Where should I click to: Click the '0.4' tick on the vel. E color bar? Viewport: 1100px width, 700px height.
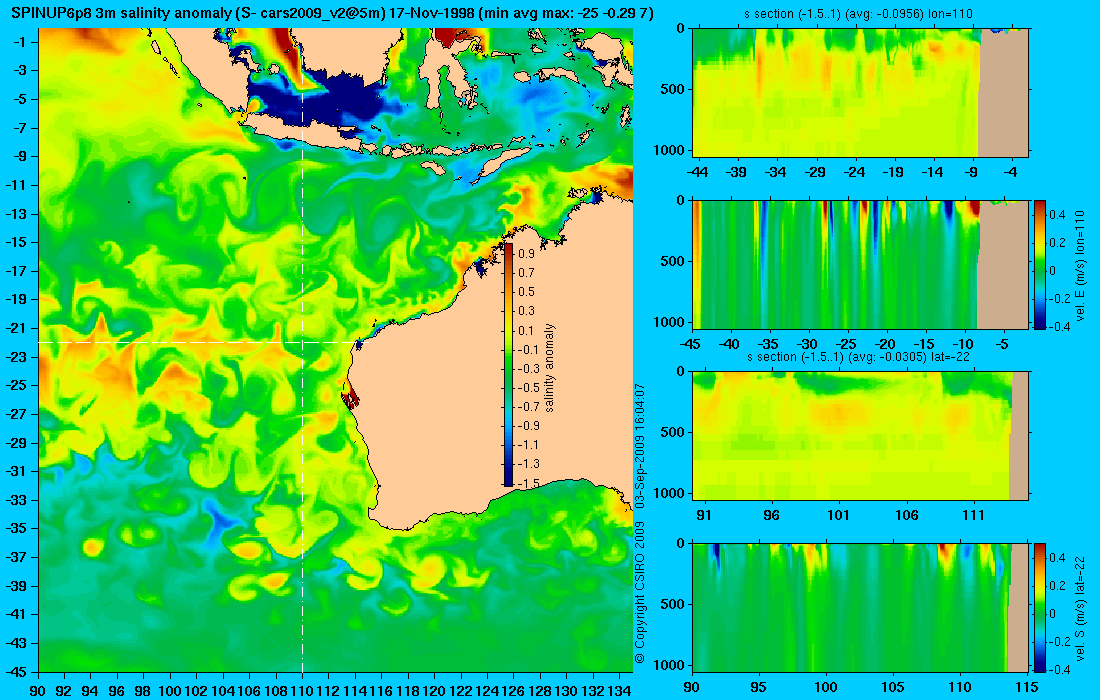coord(1057,214)
